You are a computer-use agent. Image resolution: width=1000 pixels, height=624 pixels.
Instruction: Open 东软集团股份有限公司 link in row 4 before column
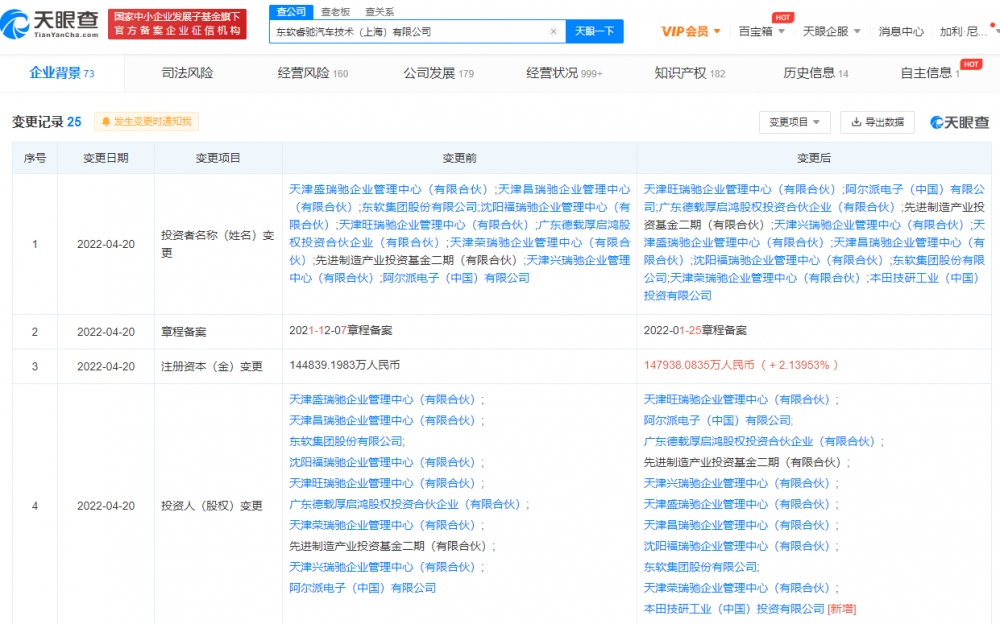pos(345,441)
